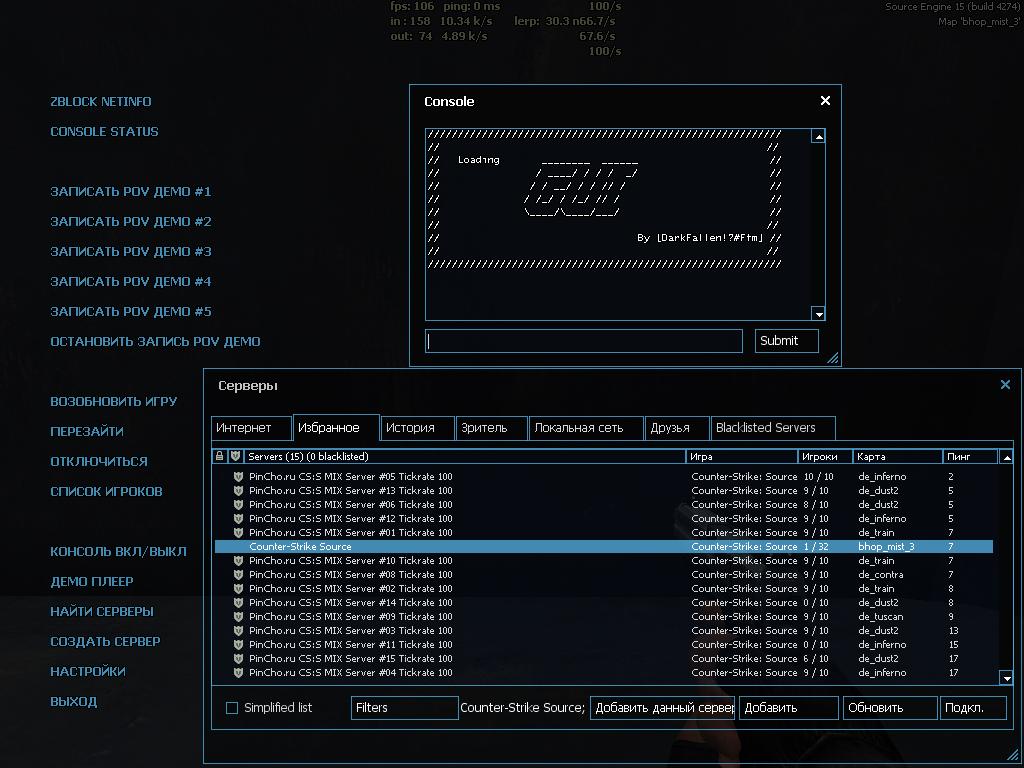
Task: Submit the console command
Action: click(786, 341)
